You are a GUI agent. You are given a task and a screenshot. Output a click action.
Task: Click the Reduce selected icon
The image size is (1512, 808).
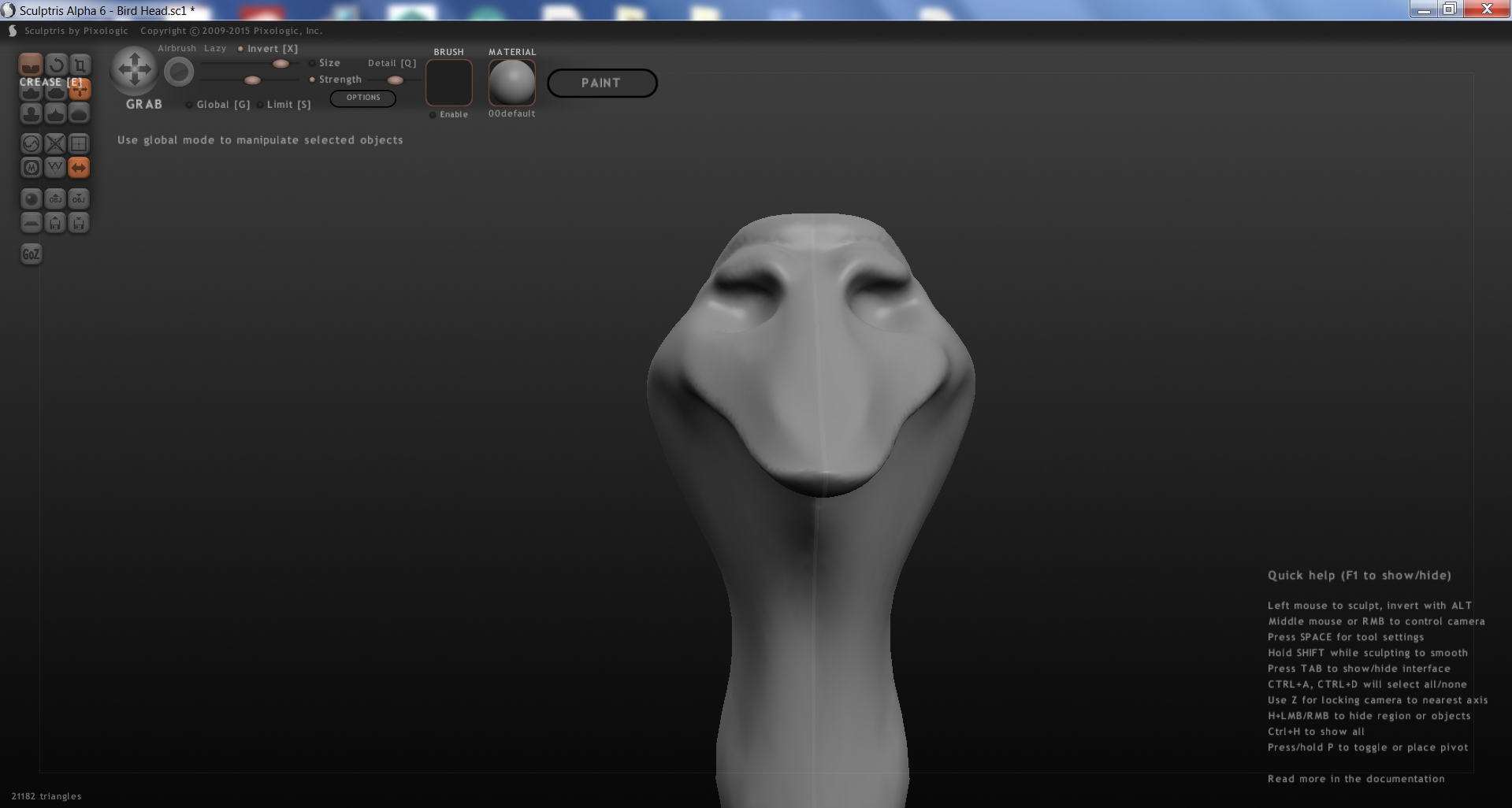point(55,143)
